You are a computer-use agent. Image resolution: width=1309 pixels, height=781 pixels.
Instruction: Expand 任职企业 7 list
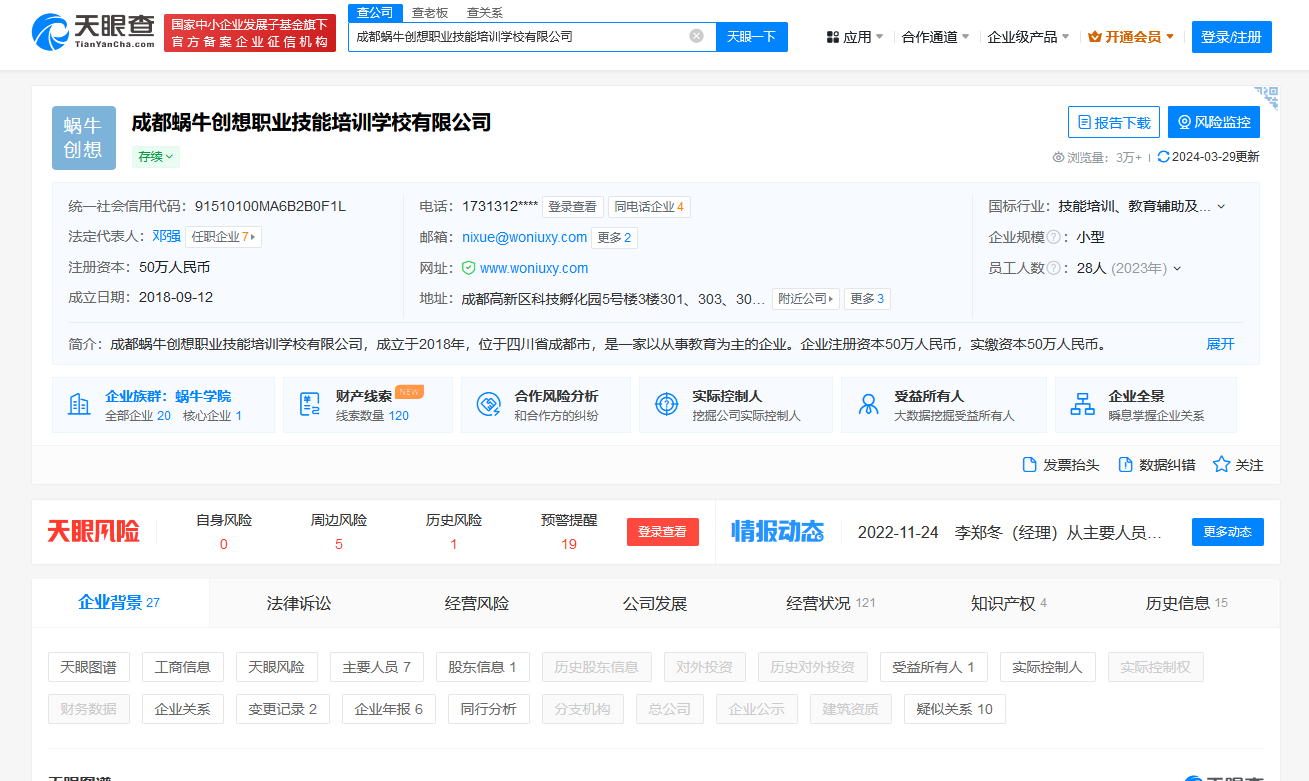[223, 237]
